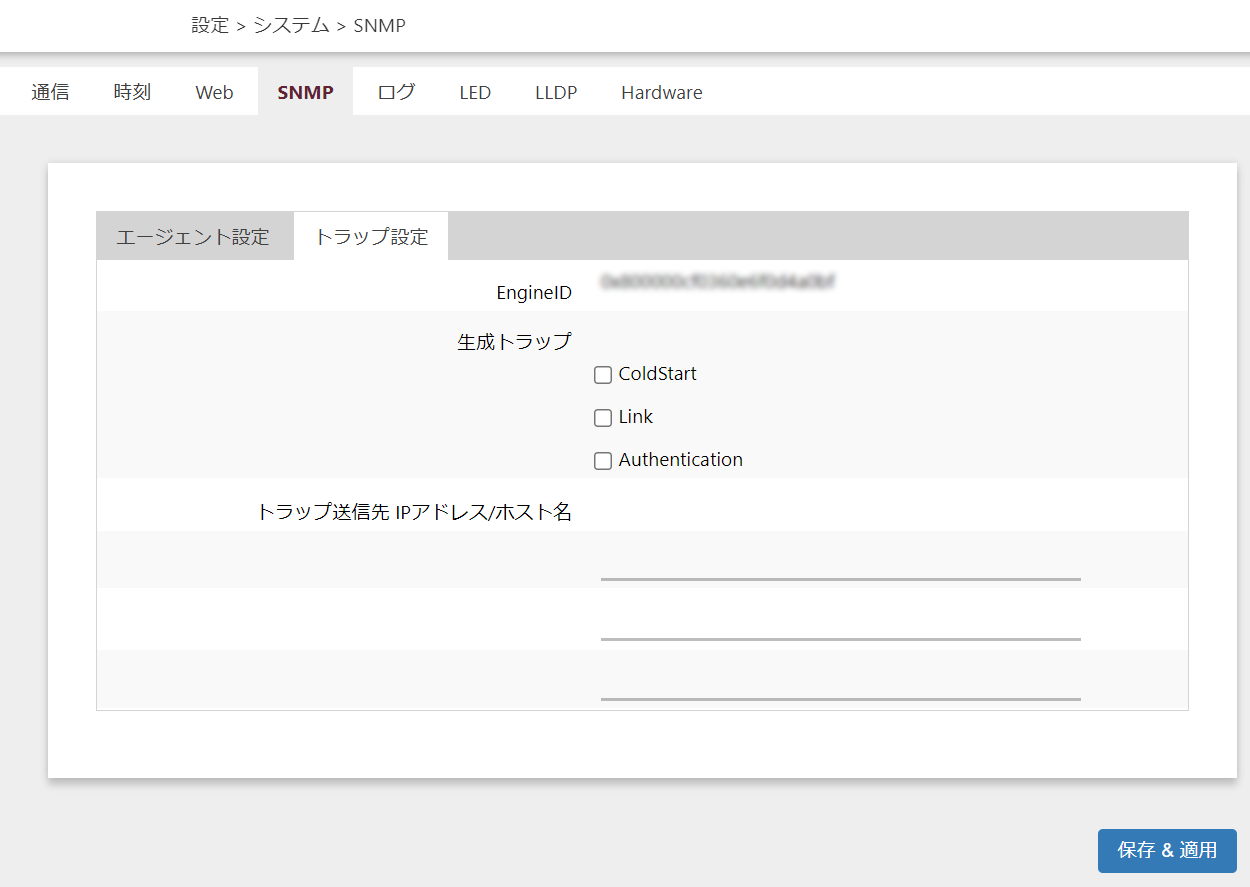Switch to the LLDP tab
The image size is (1250, 887).
556,93
